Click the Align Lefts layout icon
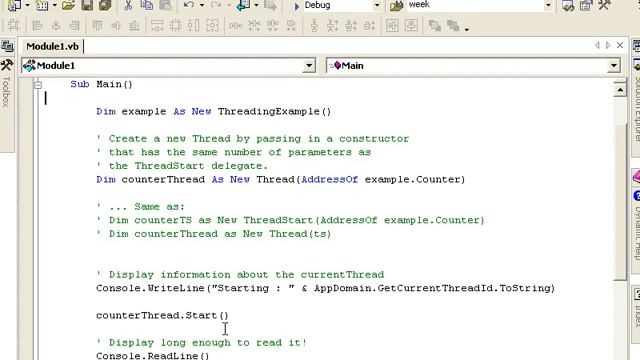The image size is (640, 360). 37,25
